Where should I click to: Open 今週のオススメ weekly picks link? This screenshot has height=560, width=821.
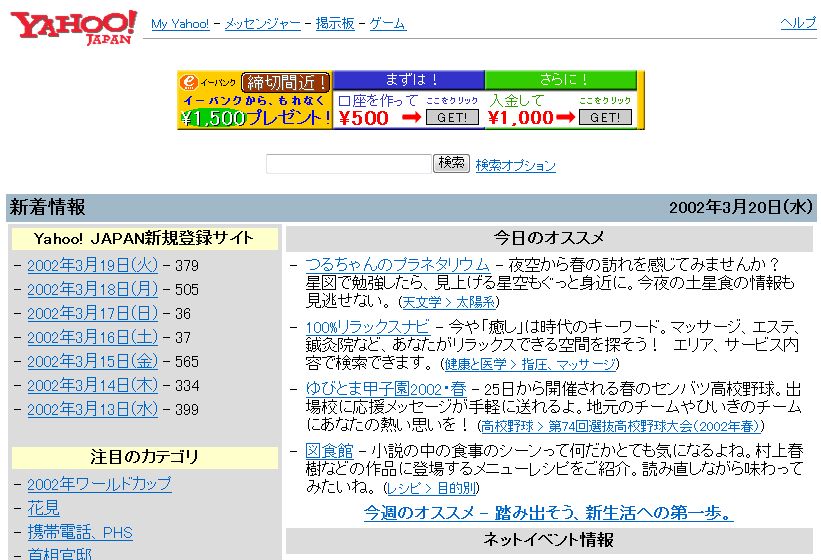(548, 513)
